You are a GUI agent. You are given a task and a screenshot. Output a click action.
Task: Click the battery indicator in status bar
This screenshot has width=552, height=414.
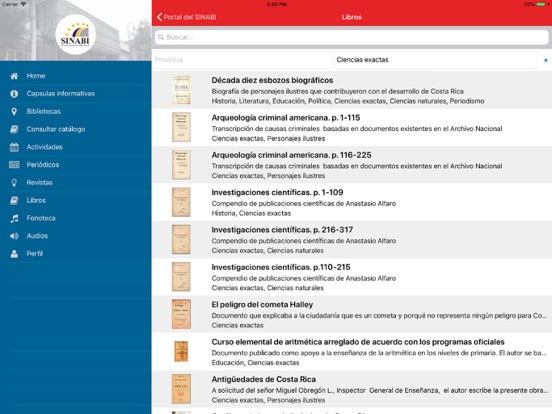click(541, 4)
